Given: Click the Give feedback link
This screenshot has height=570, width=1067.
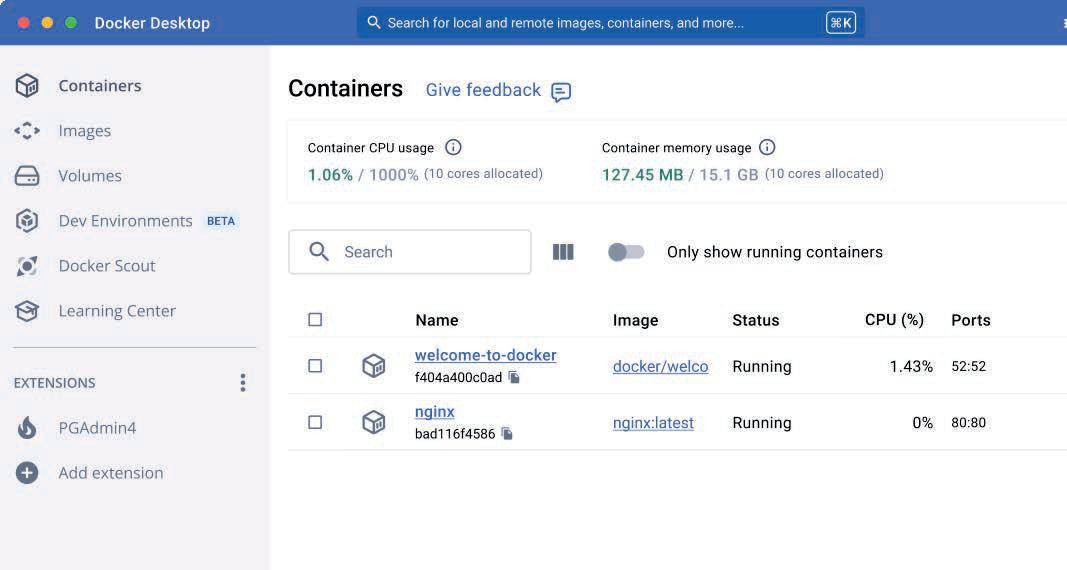Looking at the screenshot, I should [x=483, y=90].
